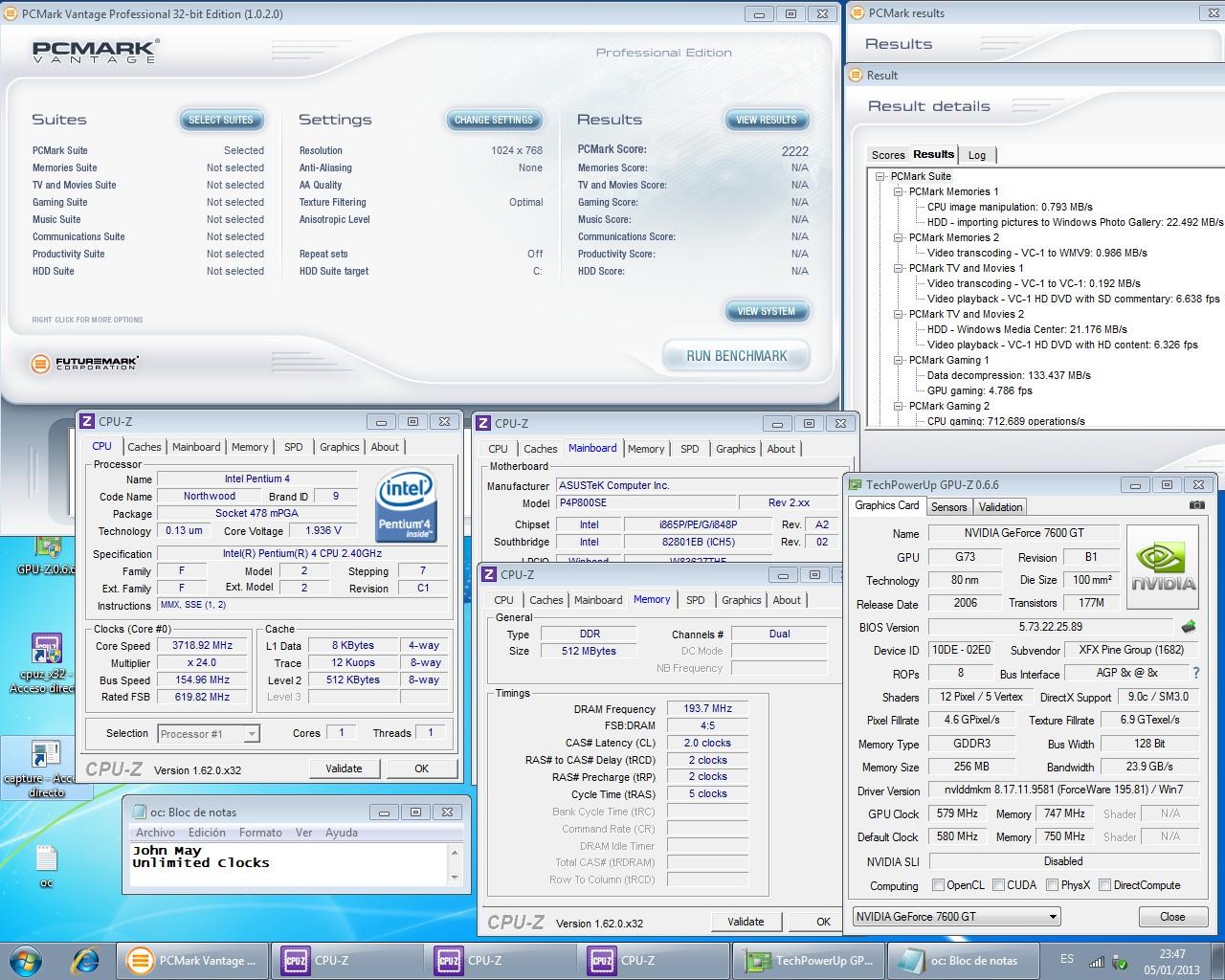Select the oc text file desktop icon
1225x980 pixels.
[45, 864]
